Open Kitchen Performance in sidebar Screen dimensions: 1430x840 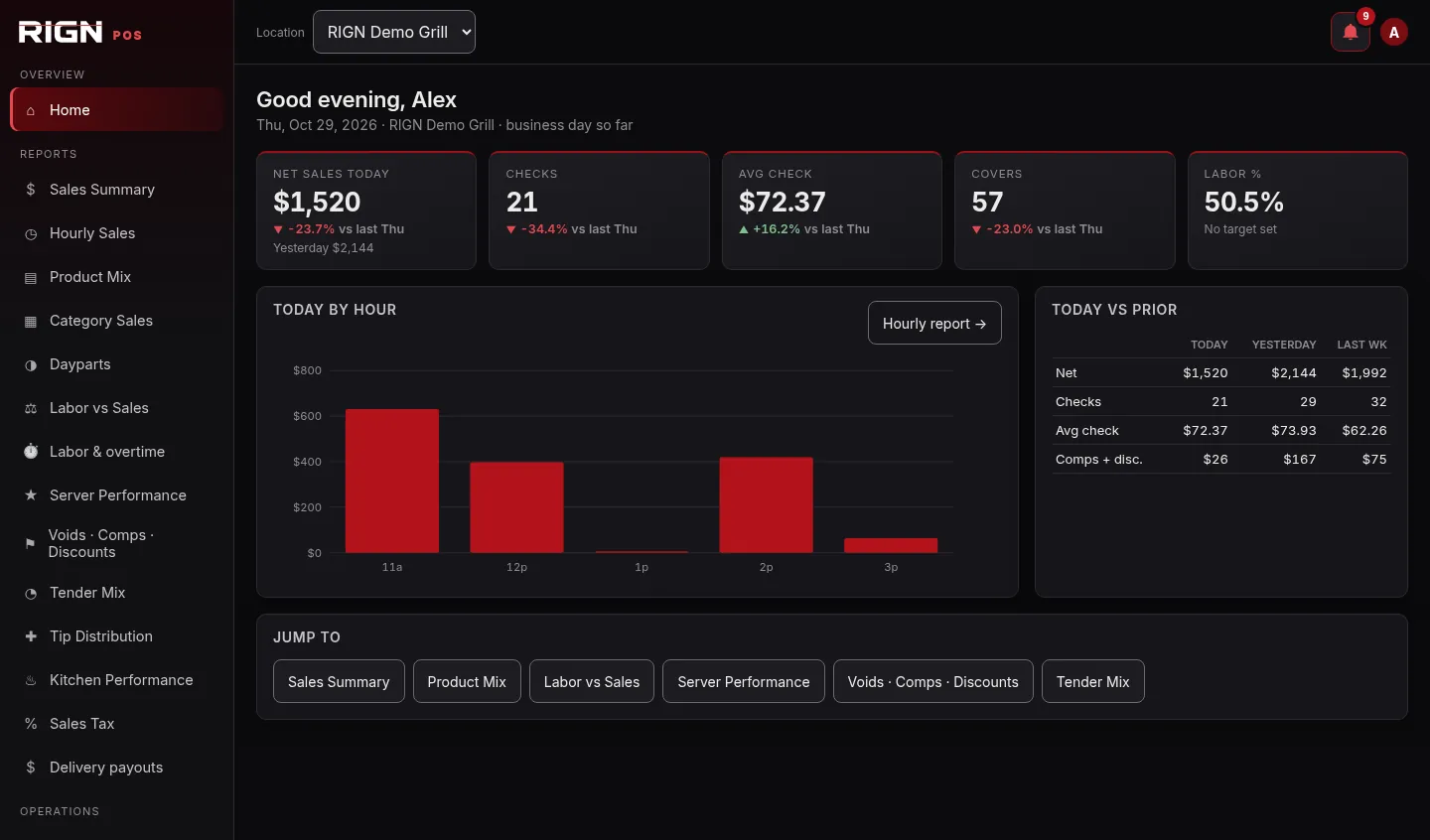(x=117, y=680)
